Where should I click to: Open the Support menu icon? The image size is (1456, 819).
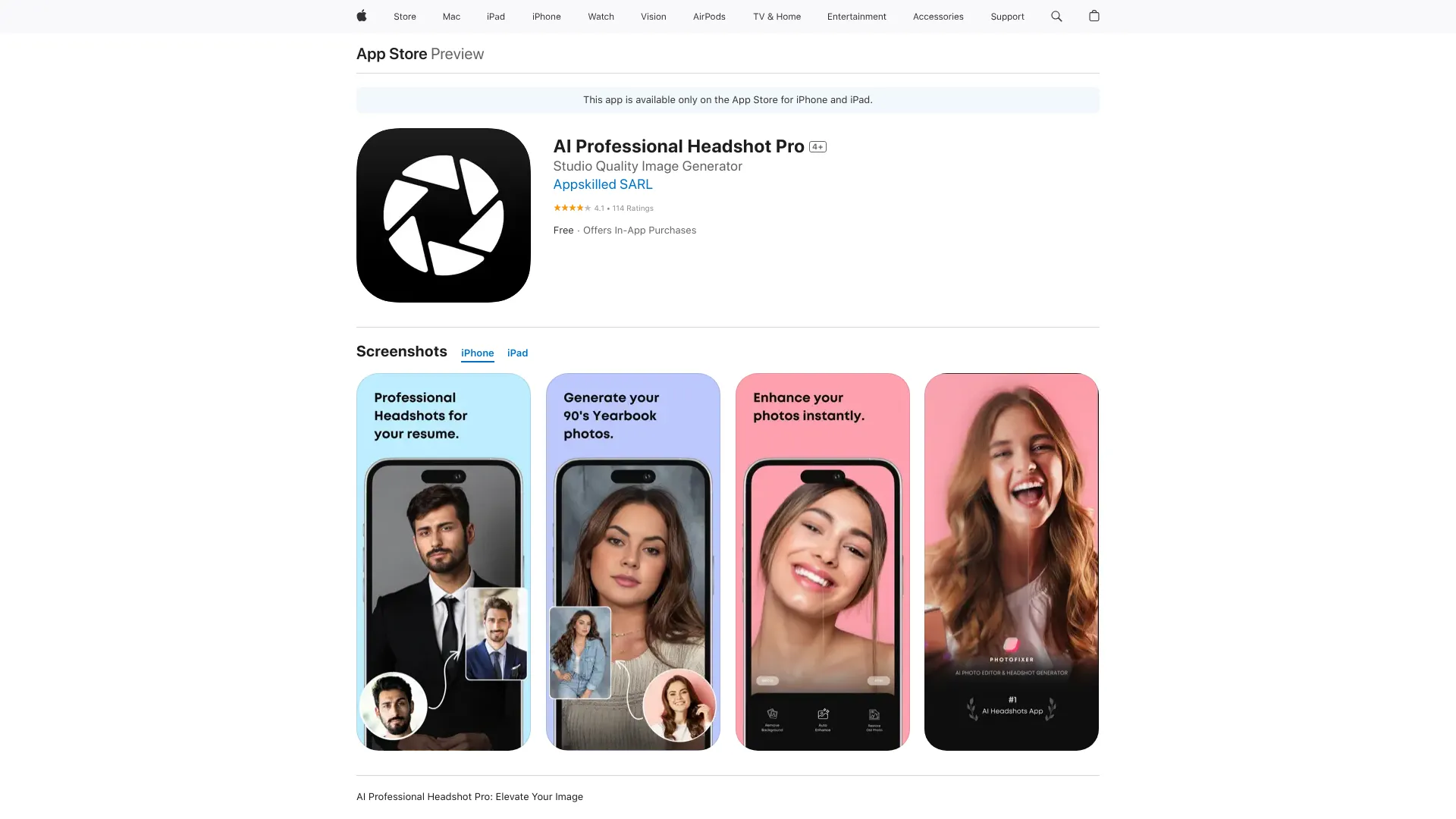pyautogui.click(x=1006, y=16)
